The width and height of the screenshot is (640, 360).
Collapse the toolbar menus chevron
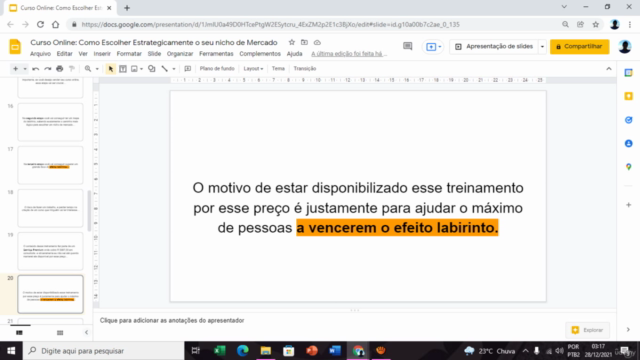click(609, 69)
